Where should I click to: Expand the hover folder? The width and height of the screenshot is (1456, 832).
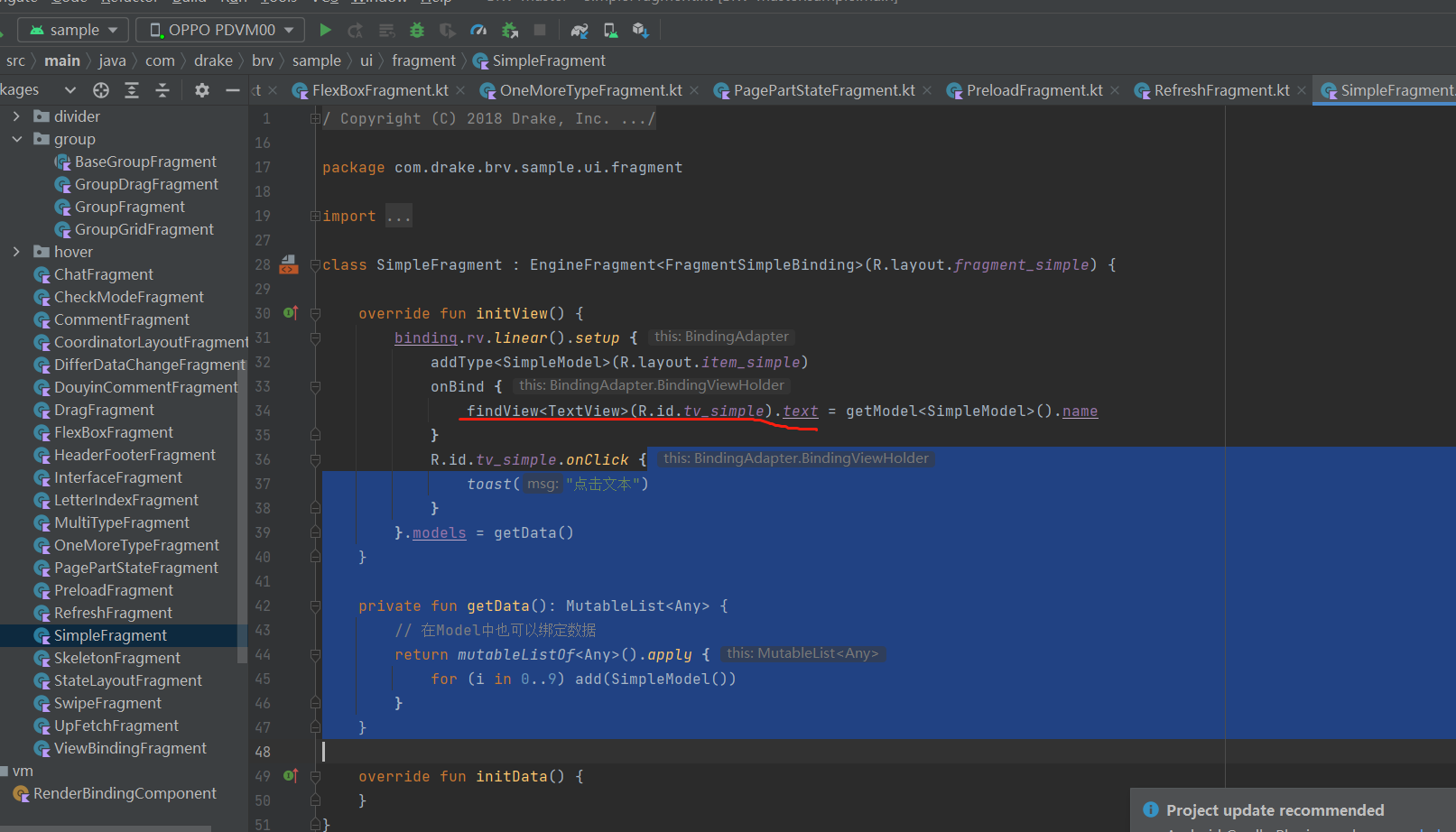tap(16, 252)
